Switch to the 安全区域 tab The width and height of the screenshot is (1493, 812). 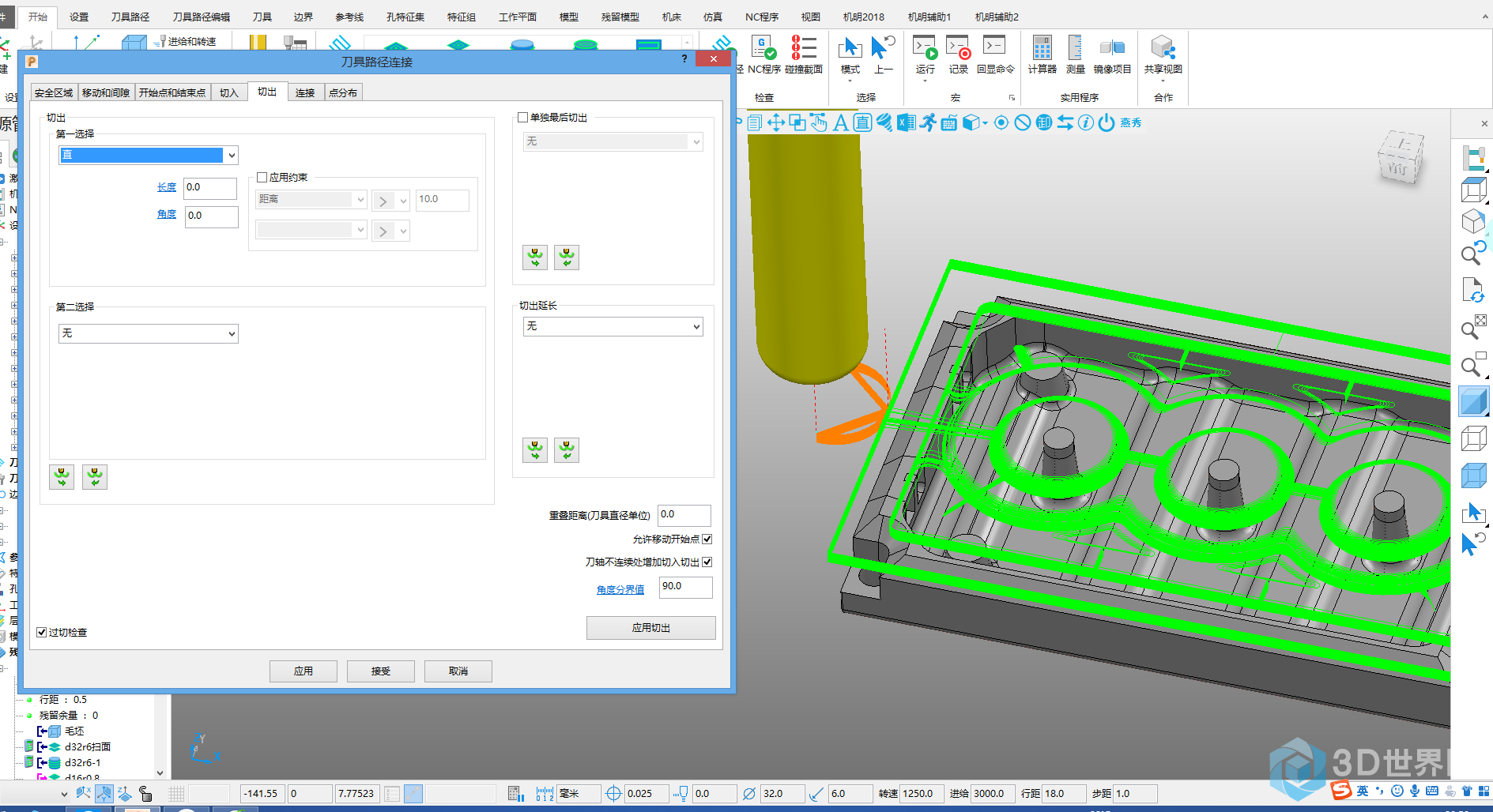54,93
